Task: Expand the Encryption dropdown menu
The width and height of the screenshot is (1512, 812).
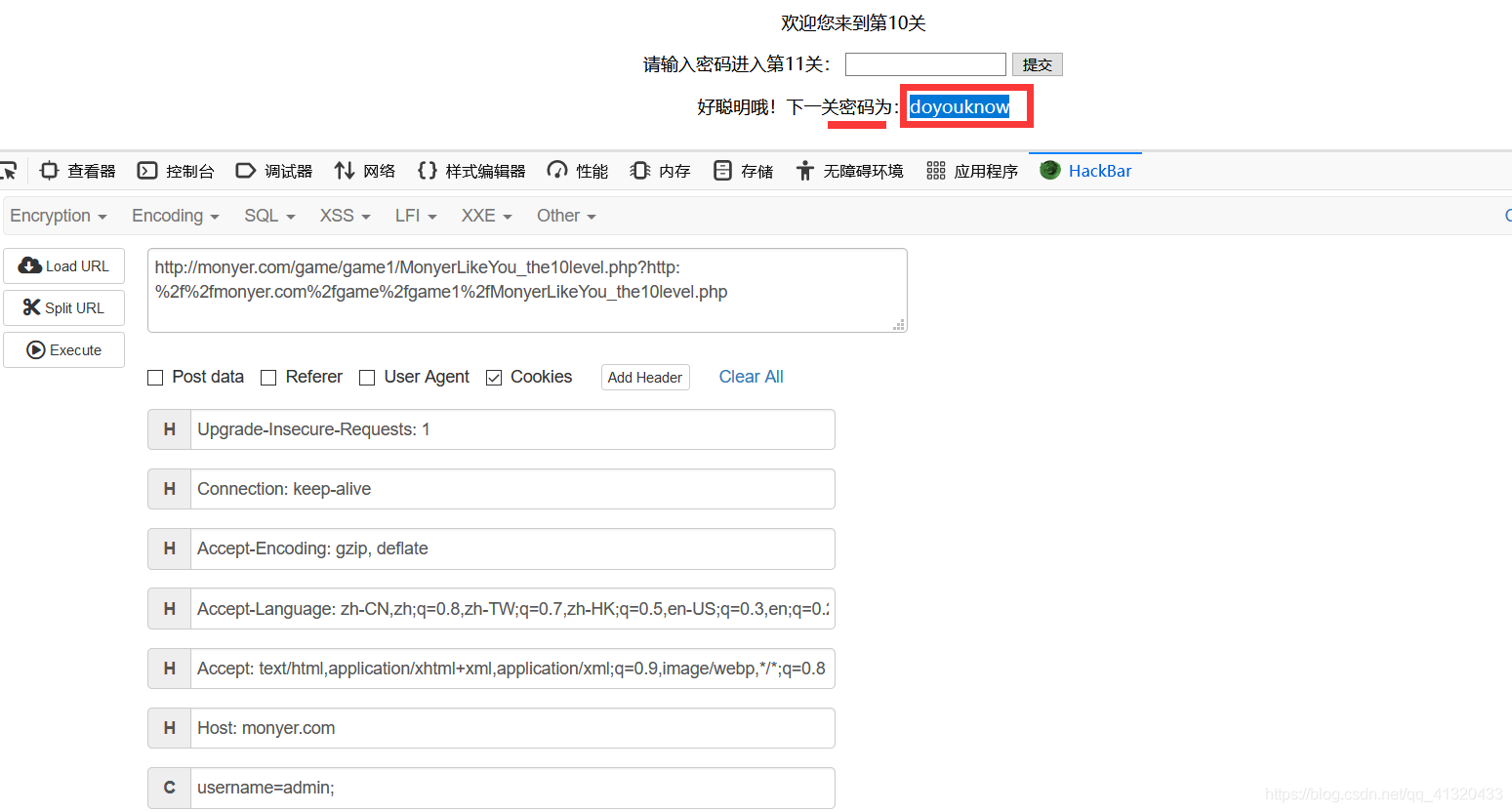Action: coord(59,216)
